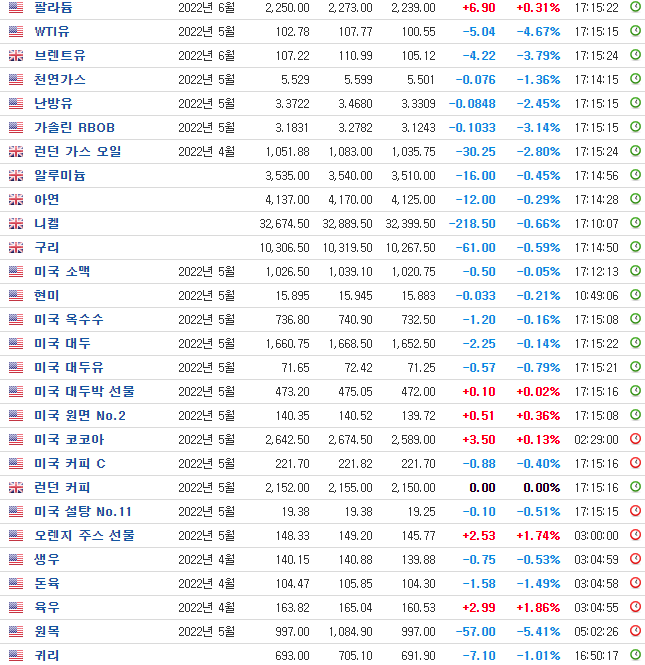Click the green clock icon in 미국 원면 No.2 row
Image resolution: width=645 pixels, height=665 pixels.
[x=635, y=414]
